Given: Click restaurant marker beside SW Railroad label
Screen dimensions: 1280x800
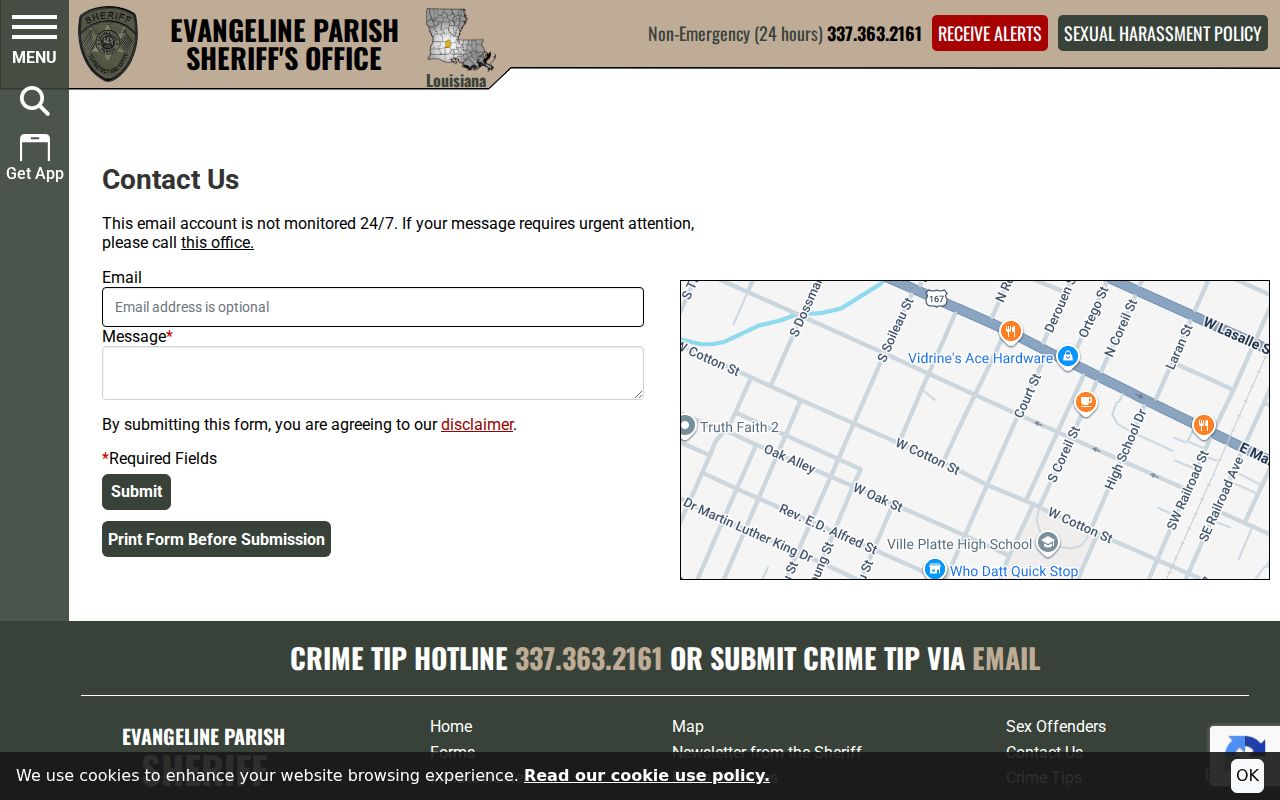Looking at the screenshot, I should [1204, 425].
